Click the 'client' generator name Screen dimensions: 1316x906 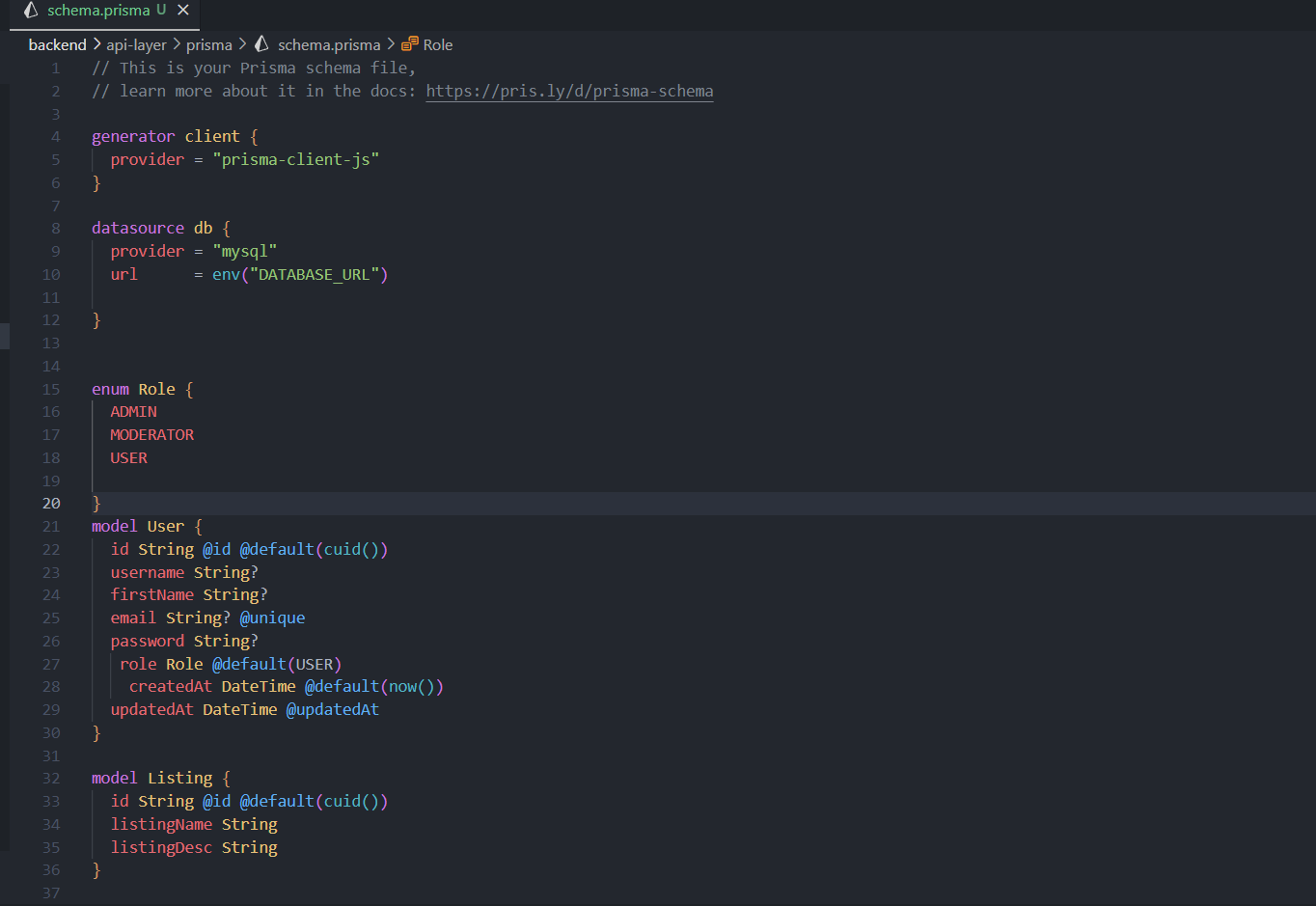pyautogui.click(x=212, y=137)
